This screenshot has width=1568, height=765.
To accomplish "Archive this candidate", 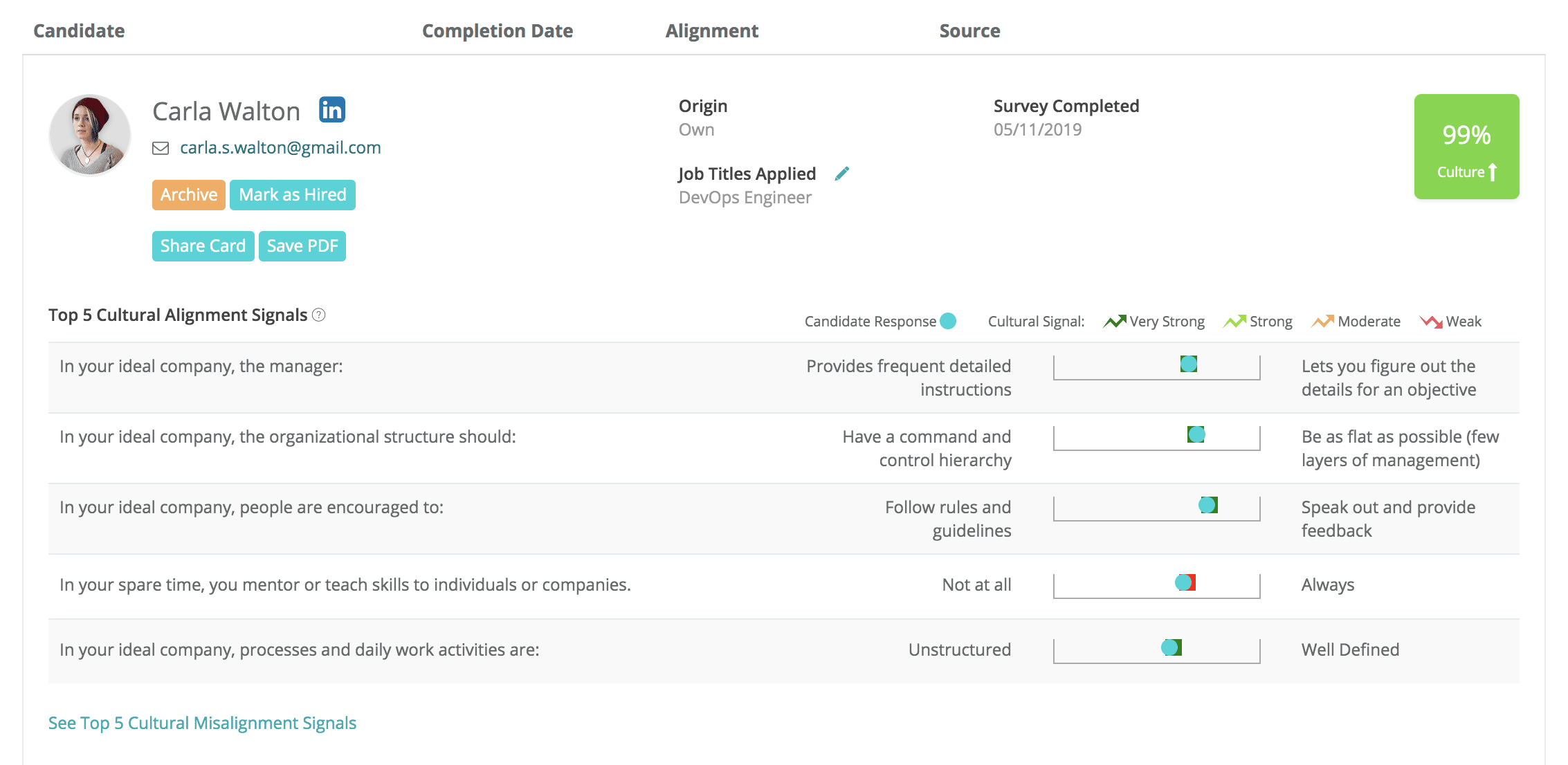I will [x=188, y=195].
